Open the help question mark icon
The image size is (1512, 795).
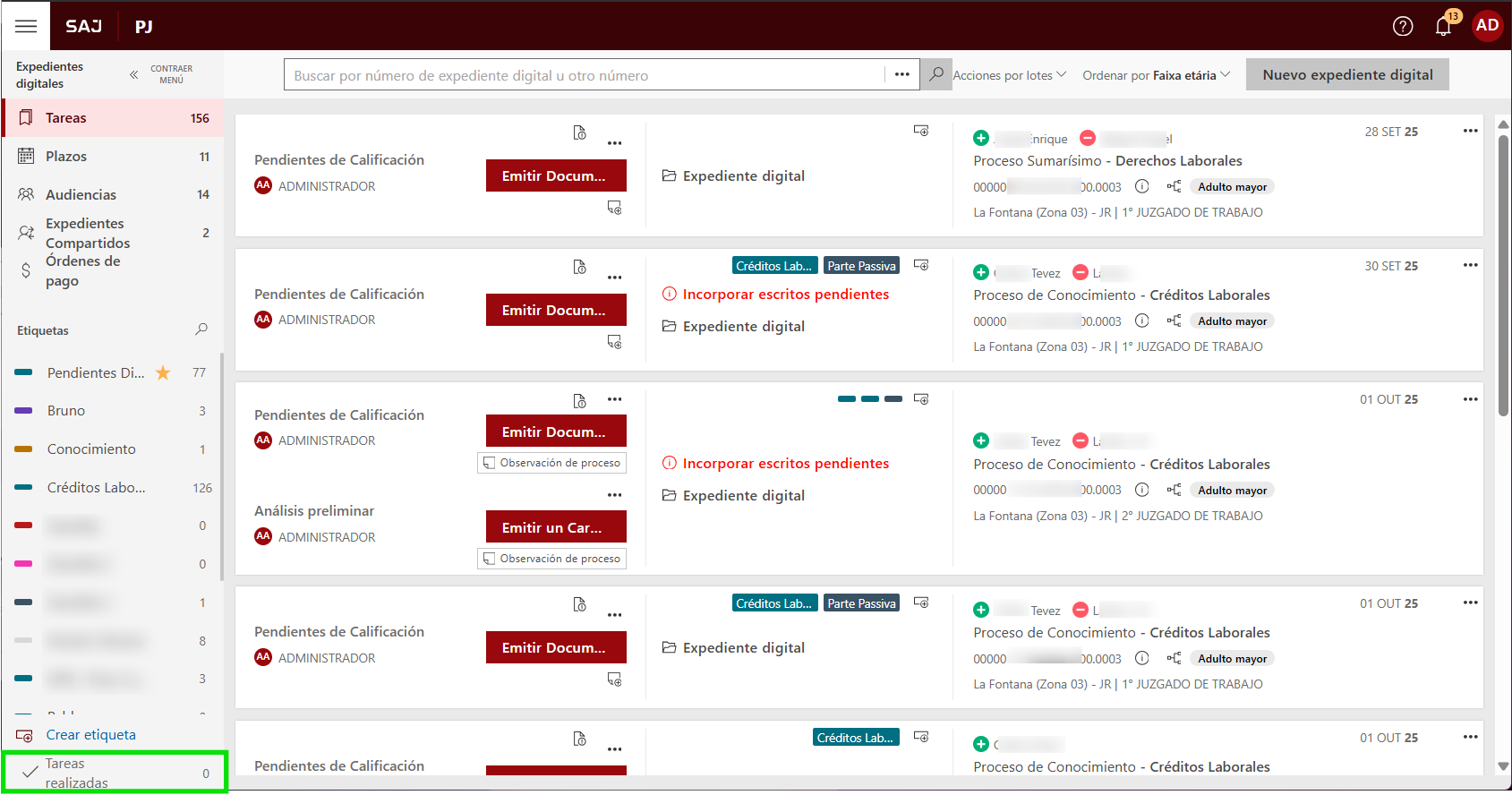[1403, 26]
